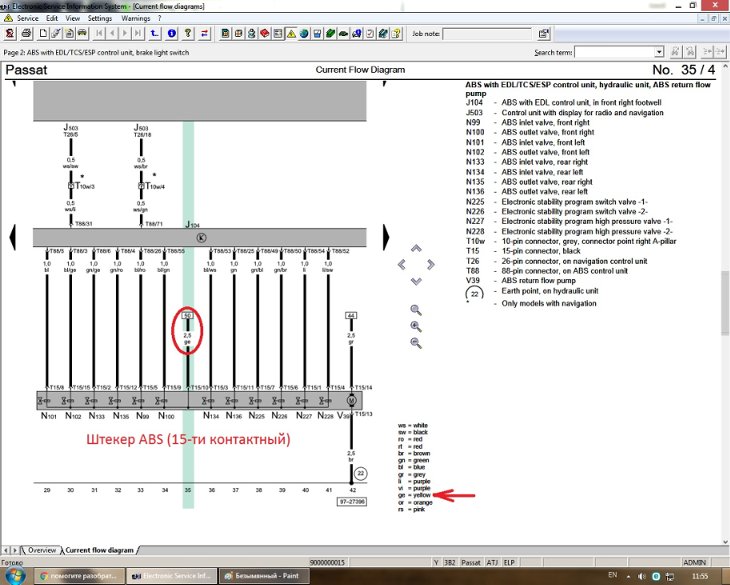This screenshot has width=730, height=585.
Task: Pan diagram down with the down chevron
Action: coord(416,281)
